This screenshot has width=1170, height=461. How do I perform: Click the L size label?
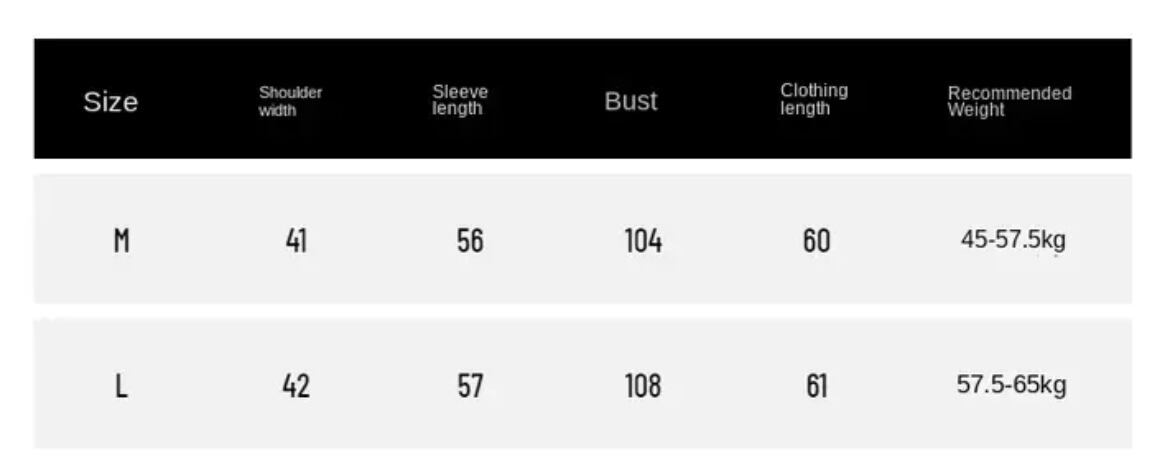coord(121,386)
